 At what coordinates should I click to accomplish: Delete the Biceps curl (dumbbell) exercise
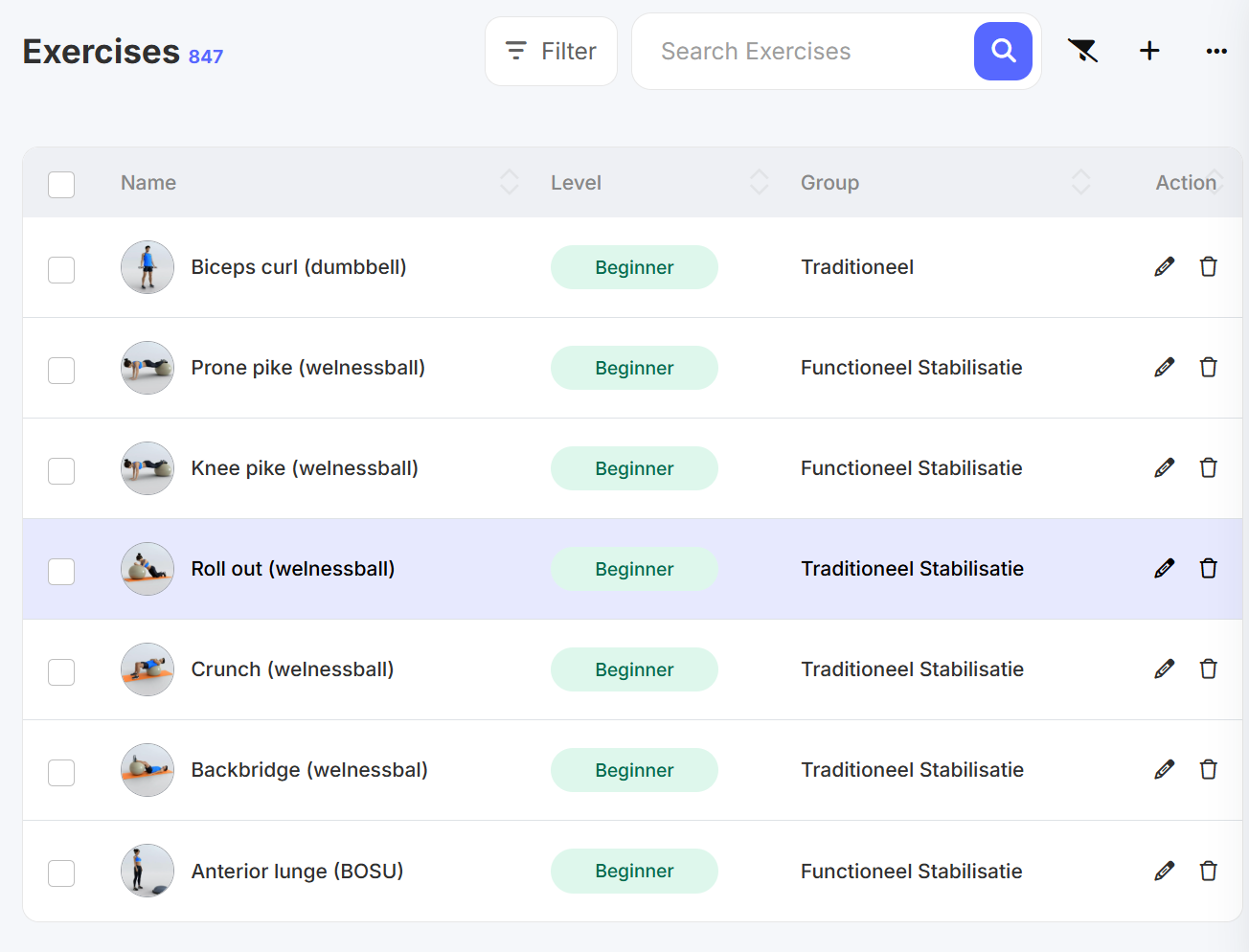(x=1209, y=267)
